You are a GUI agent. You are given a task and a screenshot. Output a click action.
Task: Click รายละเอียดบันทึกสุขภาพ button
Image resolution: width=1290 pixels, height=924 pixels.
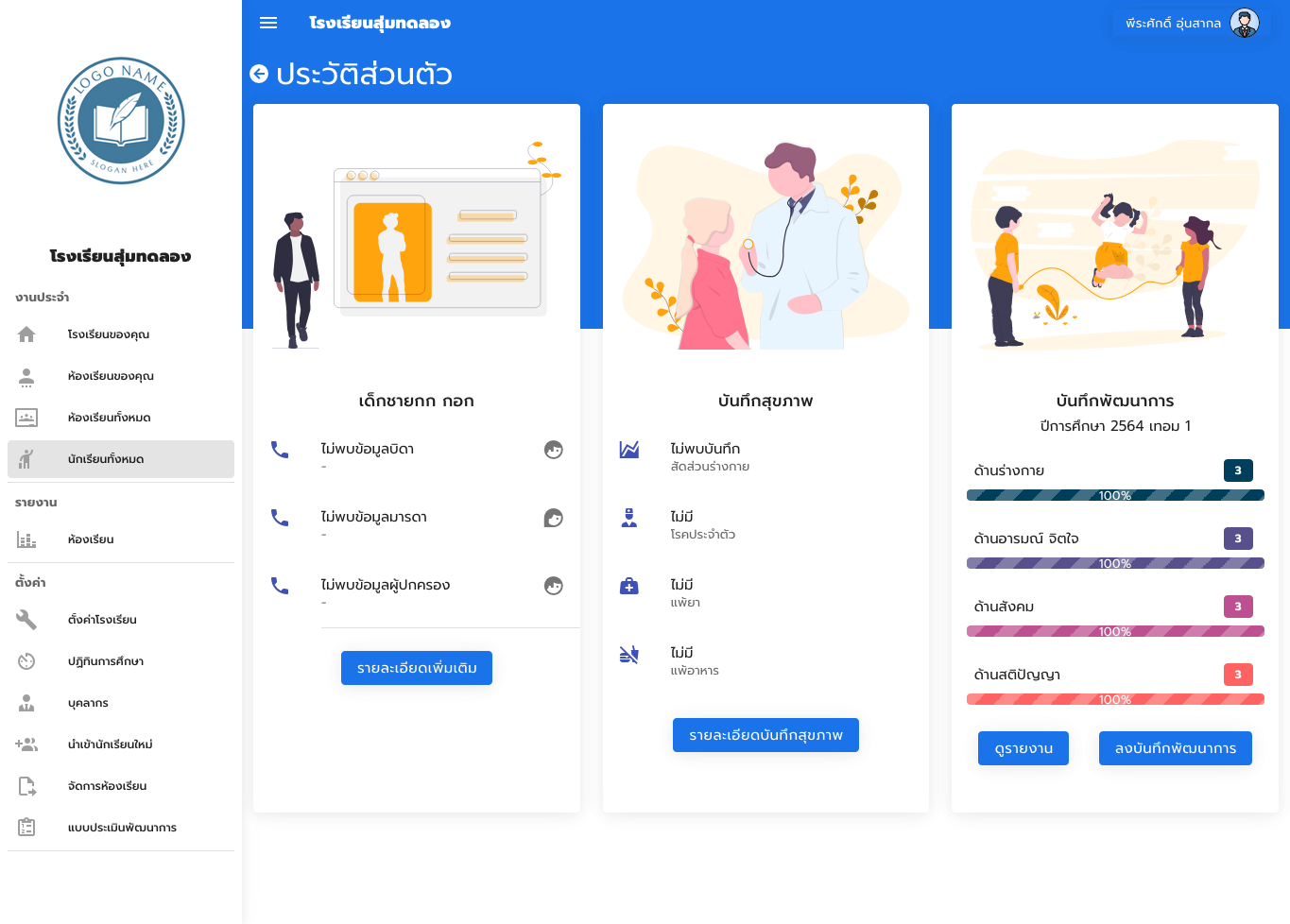point(765,735)
